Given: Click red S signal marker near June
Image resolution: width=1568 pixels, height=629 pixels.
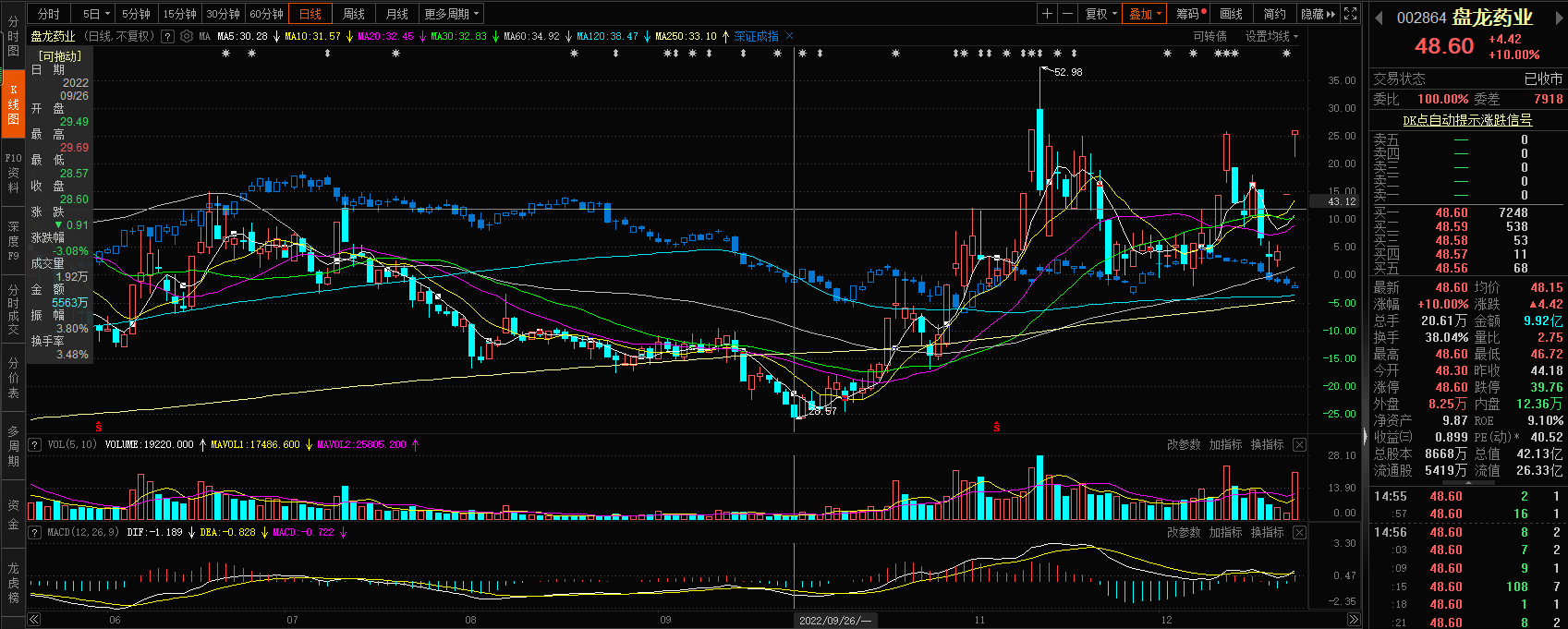Looking at the screenshot, I should pos(99,427).
